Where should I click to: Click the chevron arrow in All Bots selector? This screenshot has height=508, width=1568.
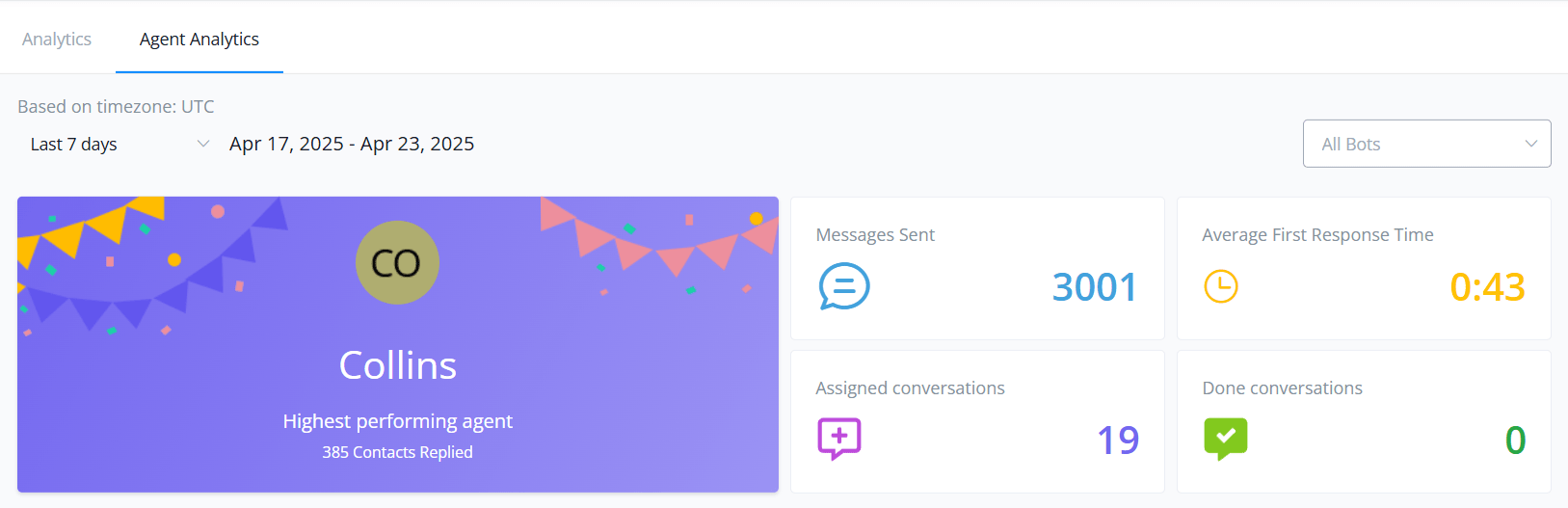coord(1531,144)
